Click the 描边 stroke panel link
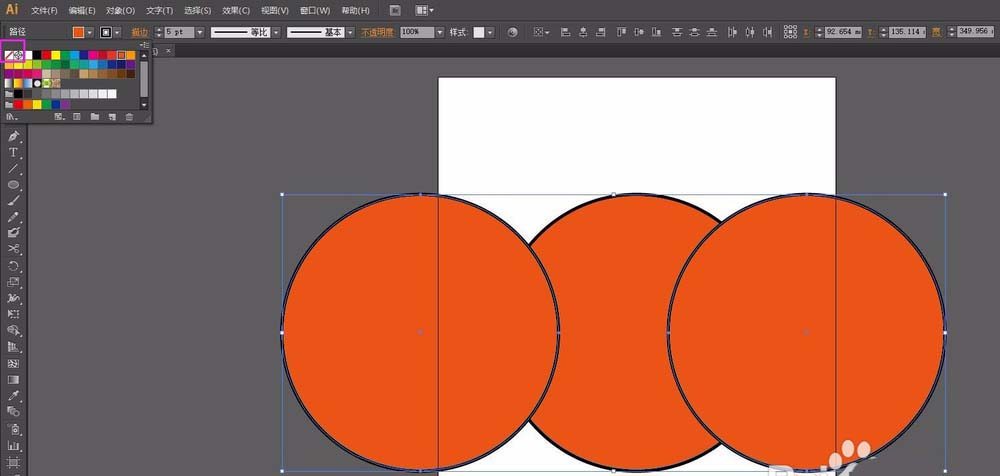 coord(140,32)
